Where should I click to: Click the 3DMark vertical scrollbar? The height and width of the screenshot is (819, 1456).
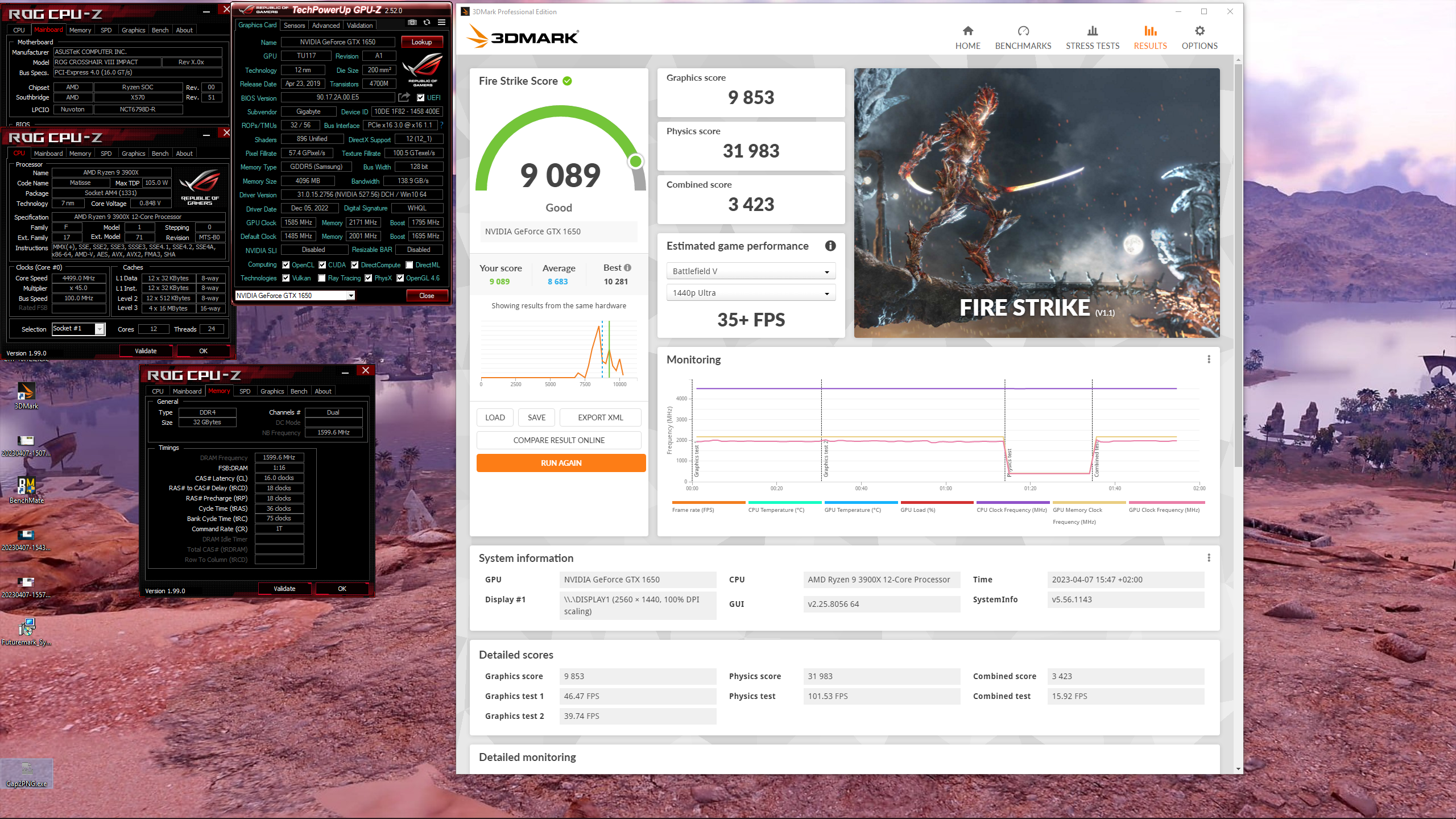click(x=1238, y=264)
